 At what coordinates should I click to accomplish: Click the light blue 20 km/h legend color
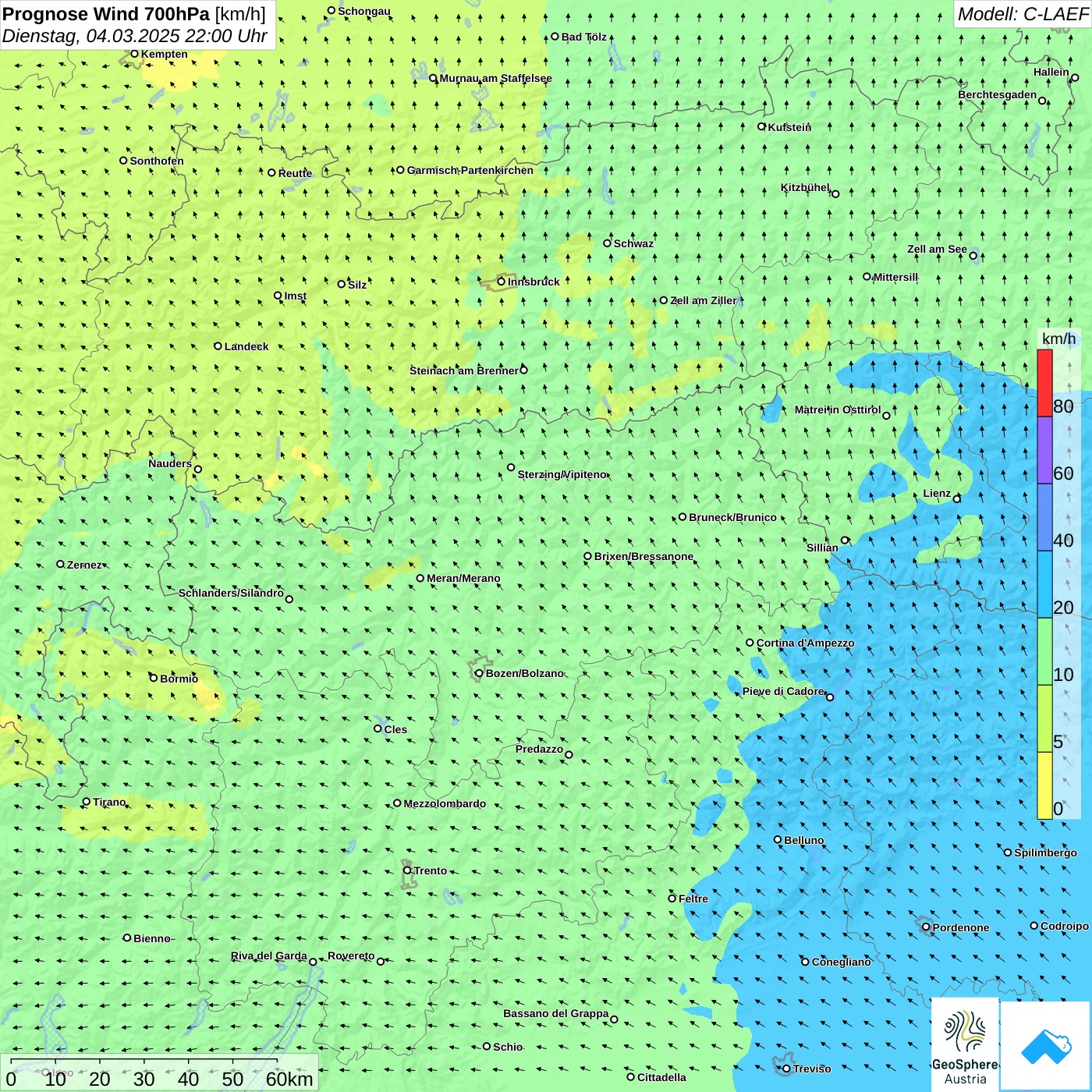[1044, 584]
